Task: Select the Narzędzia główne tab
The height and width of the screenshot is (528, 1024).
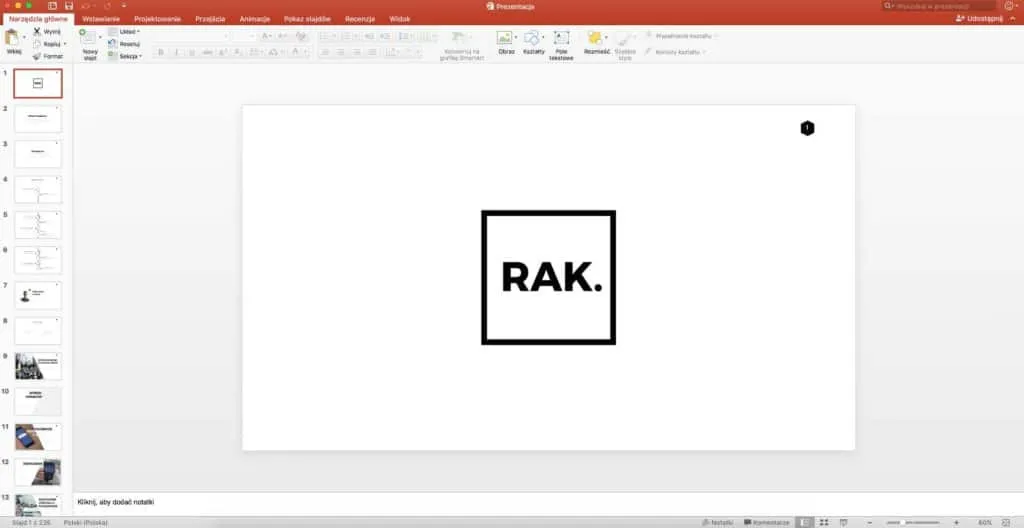Action: [38, 19]
